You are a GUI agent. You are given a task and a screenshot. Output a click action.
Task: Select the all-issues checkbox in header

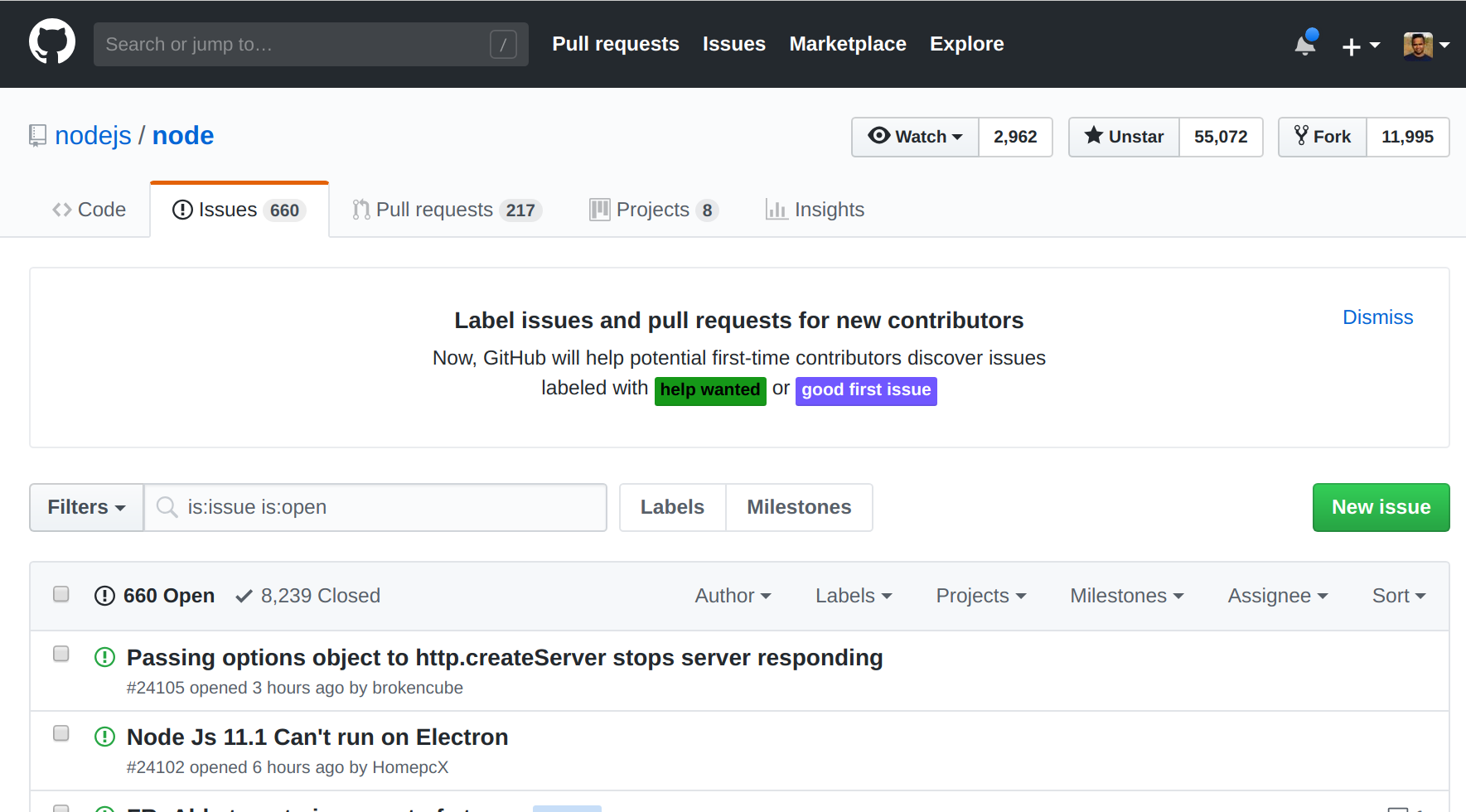61,594
